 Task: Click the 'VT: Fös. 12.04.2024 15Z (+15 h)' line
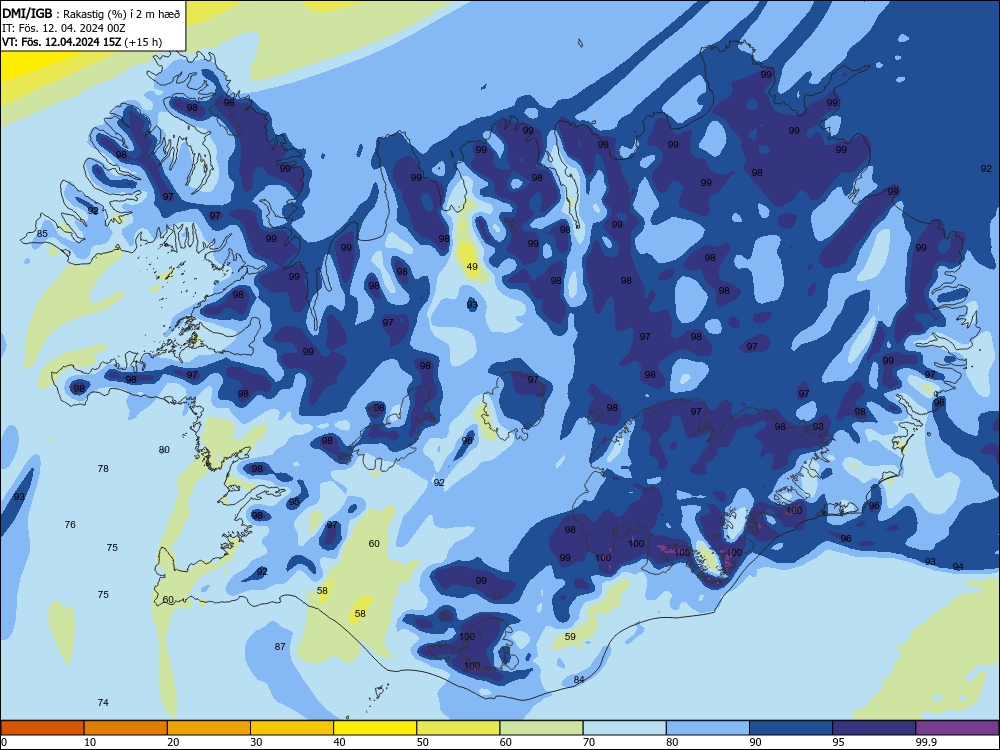point(82,42)
